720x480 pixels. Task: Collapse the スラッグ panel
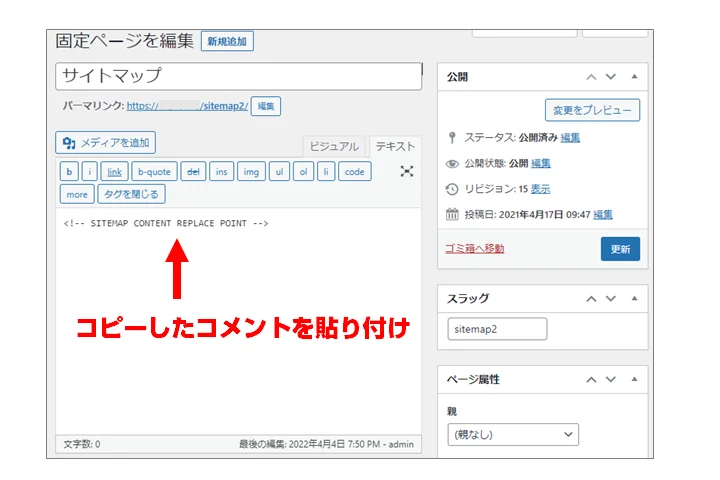pos(634,299)
